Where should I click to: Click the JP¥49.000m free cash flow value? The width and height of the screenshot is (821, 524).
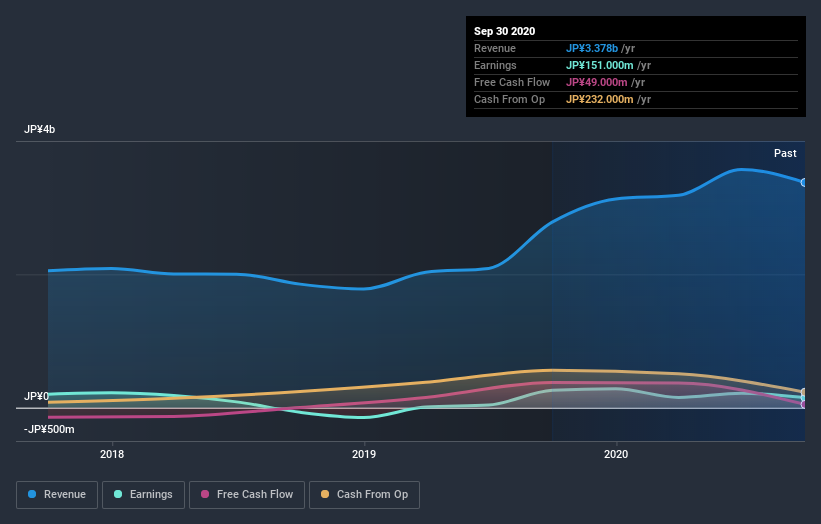596,82
